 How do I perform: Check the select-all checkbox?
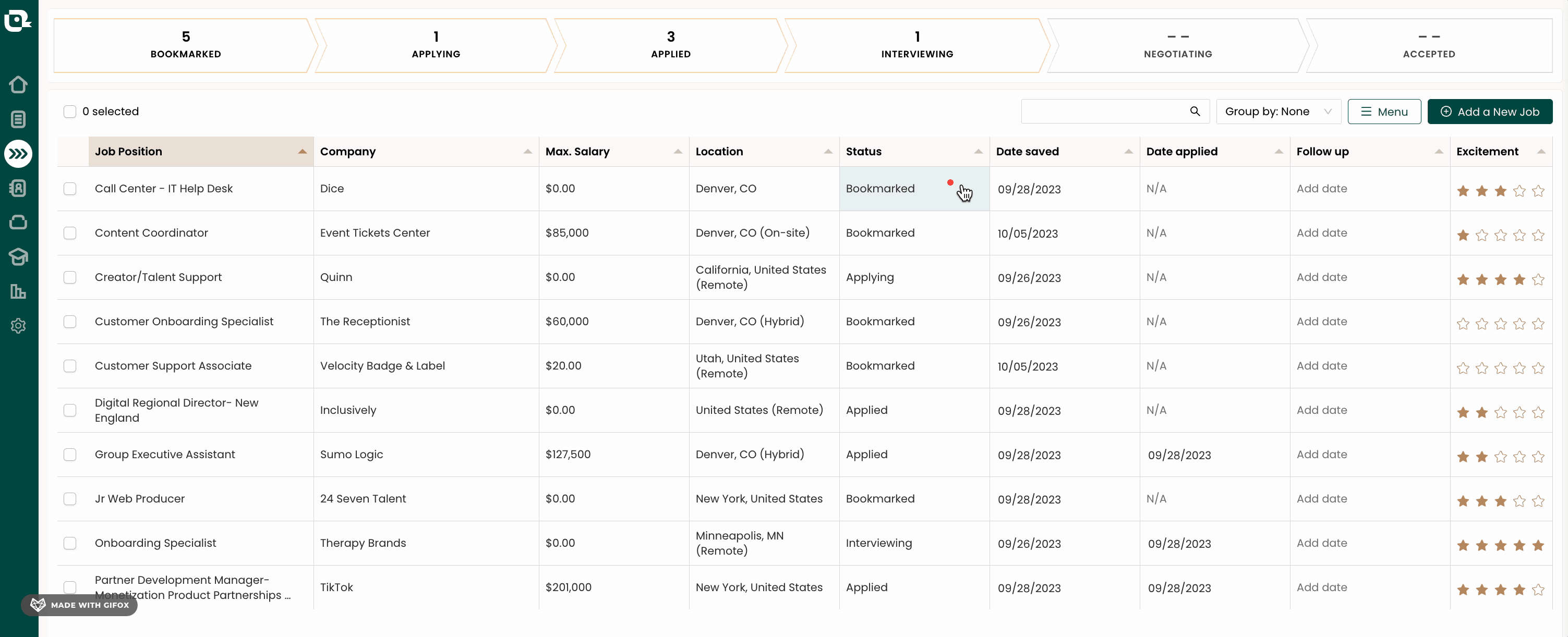[70, 112]
